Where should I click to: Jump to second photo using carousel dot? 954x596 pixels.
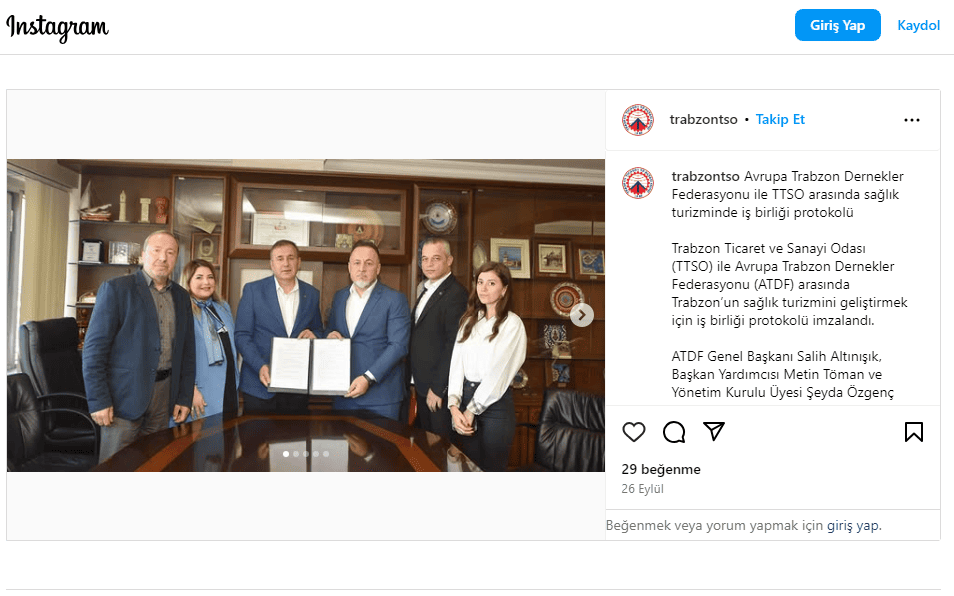pyautogui.click(x=296, y=454)
